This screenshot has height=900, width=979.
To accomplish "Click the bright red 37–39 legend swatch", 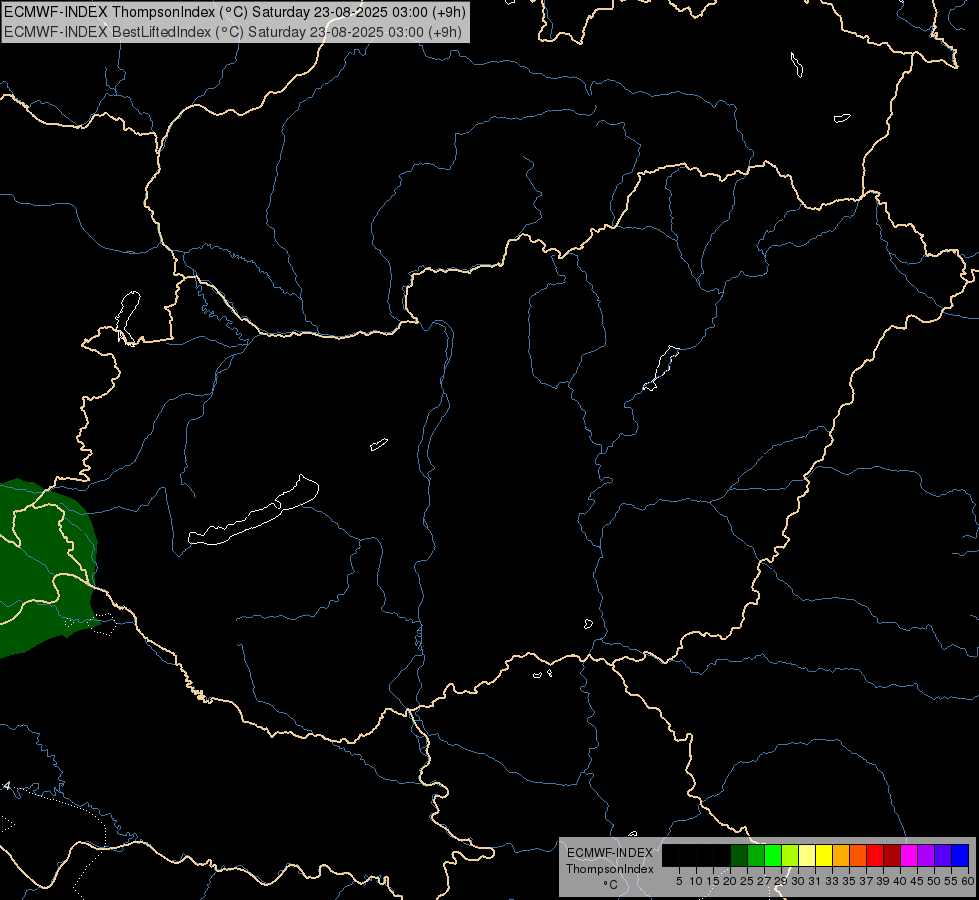I will pyautogui.click(x=875, y=856).
